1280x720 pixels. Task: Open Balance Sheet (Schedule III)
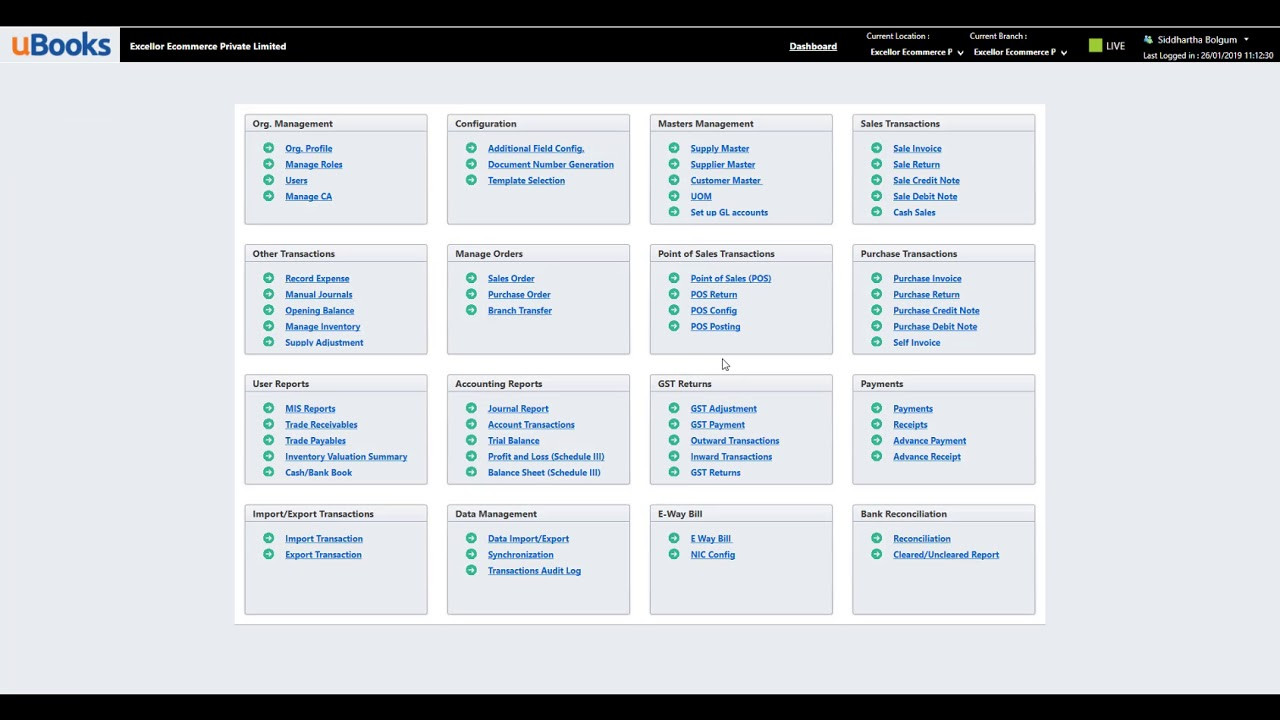544,472
